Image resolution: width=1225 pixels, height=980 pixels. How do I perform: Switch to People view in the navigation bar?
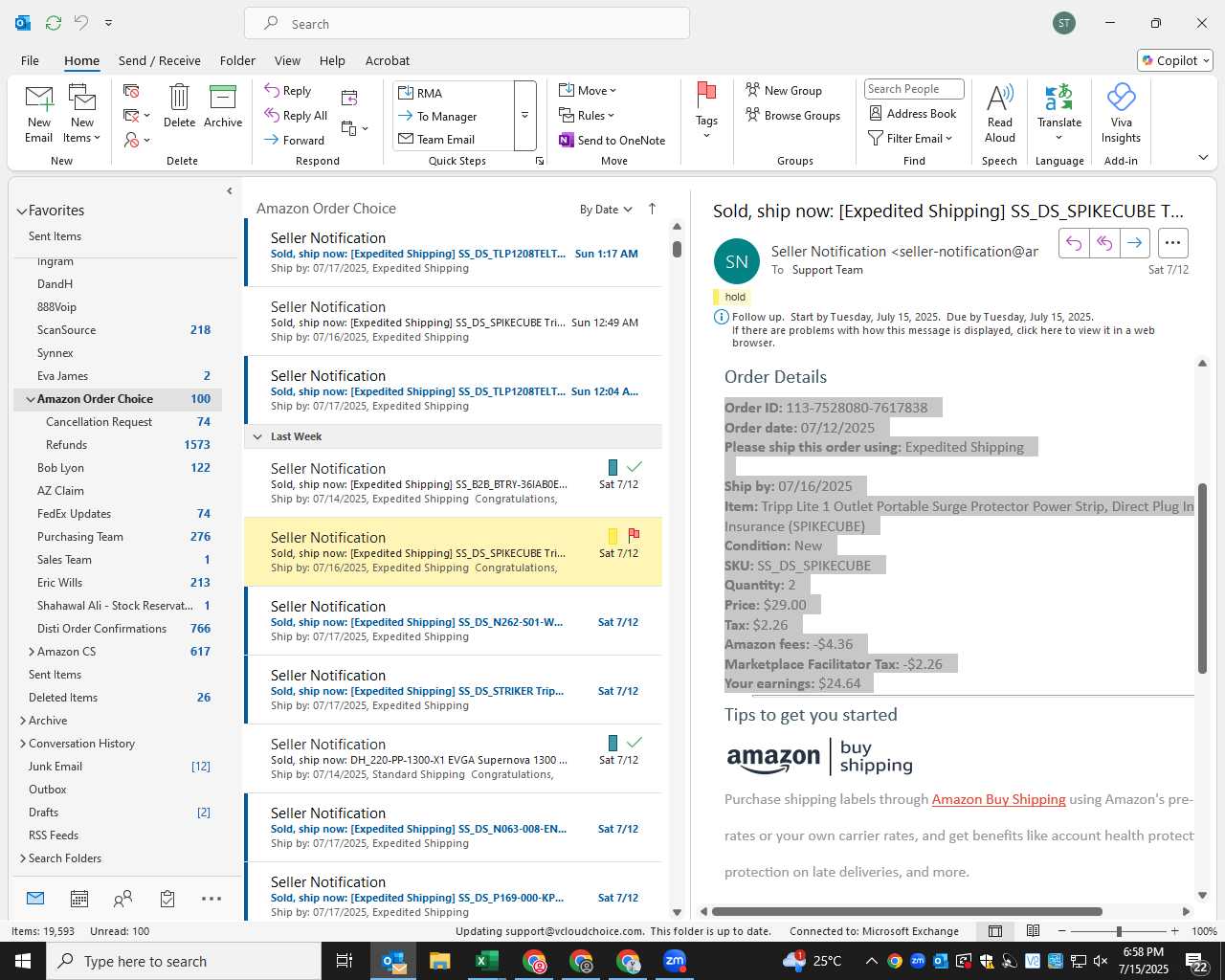[122, 899]
